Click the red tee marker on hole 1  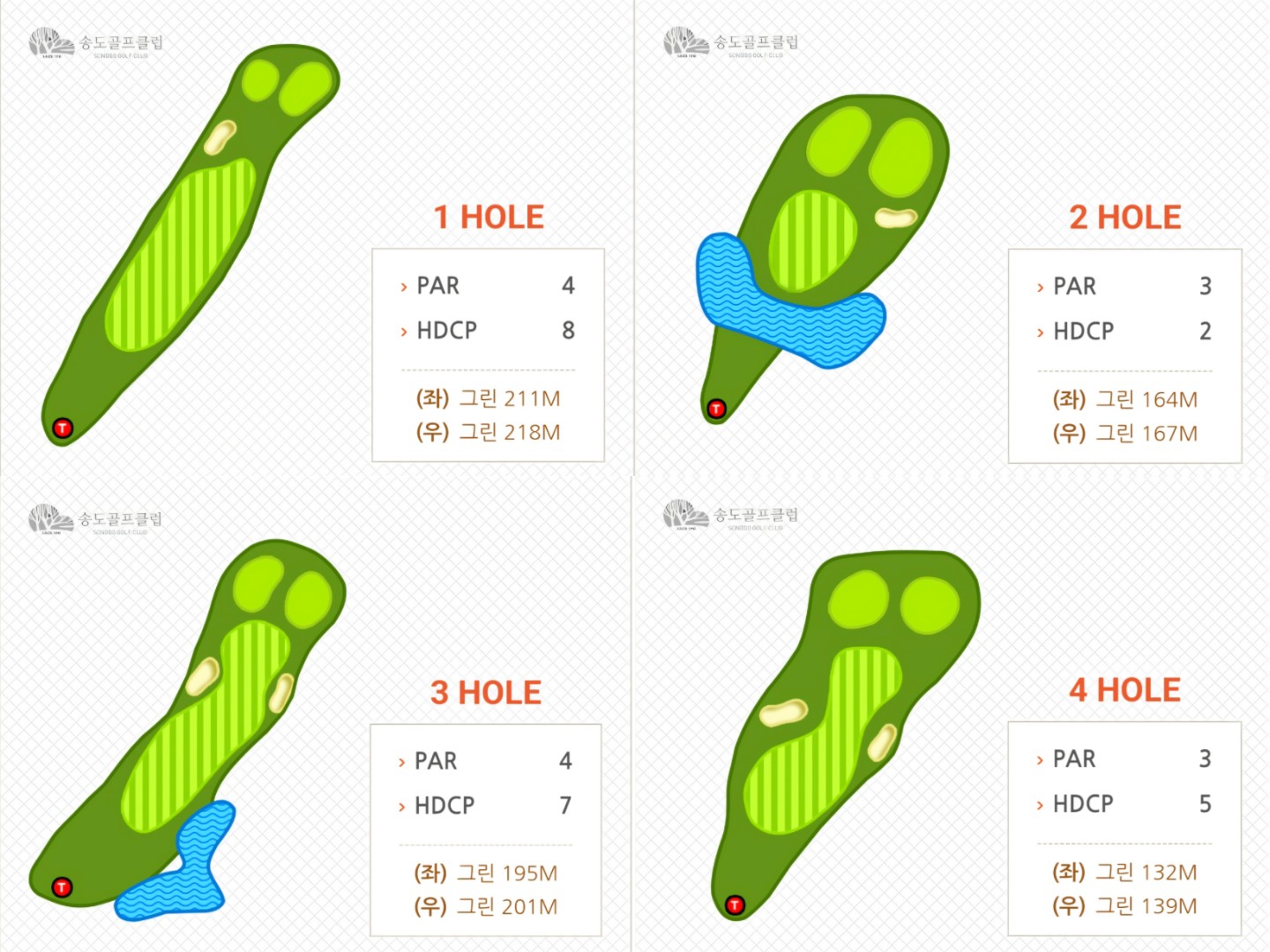(63, 428)
